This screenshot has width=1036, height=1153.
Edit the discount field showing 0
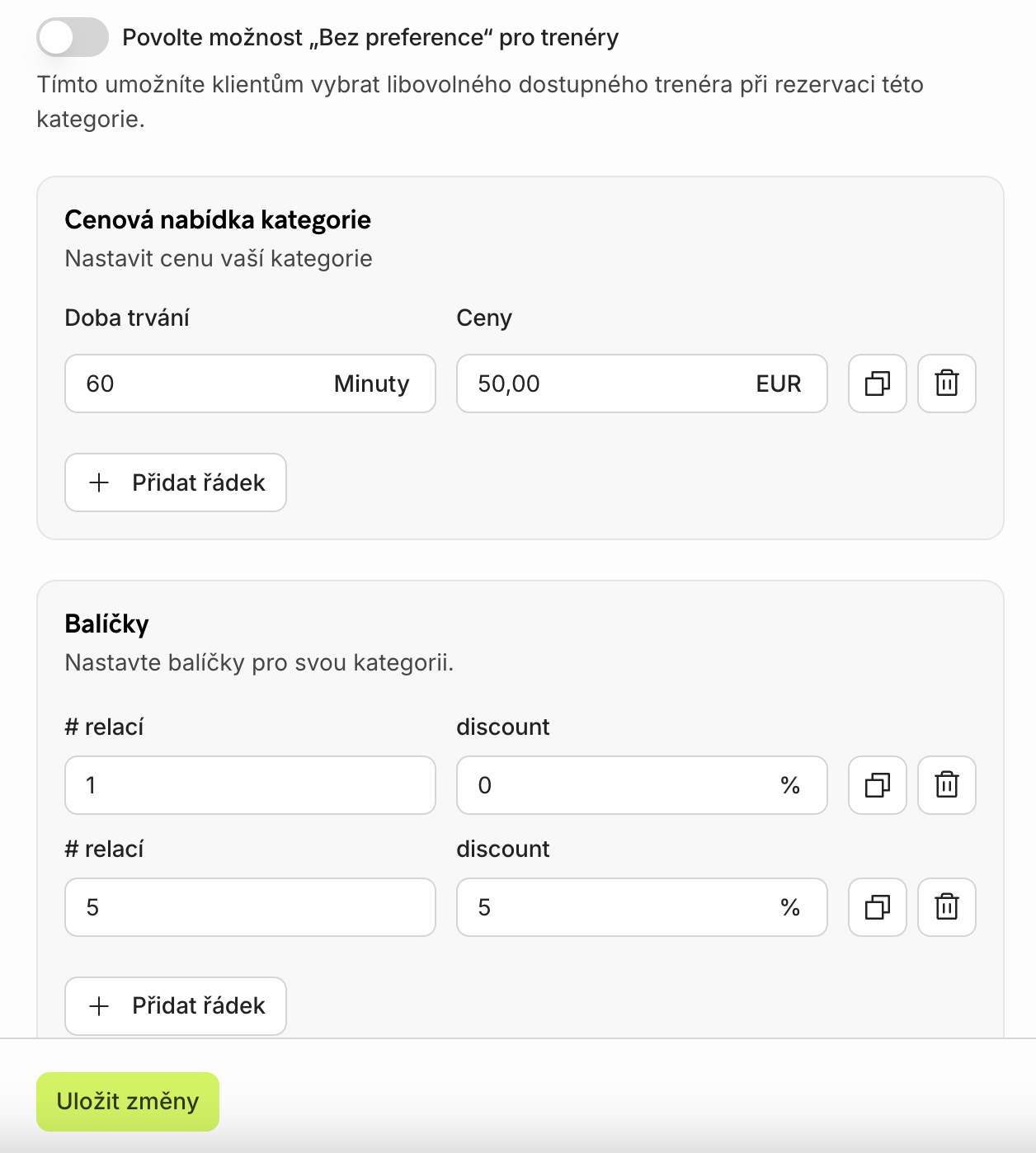coord(610,785)
